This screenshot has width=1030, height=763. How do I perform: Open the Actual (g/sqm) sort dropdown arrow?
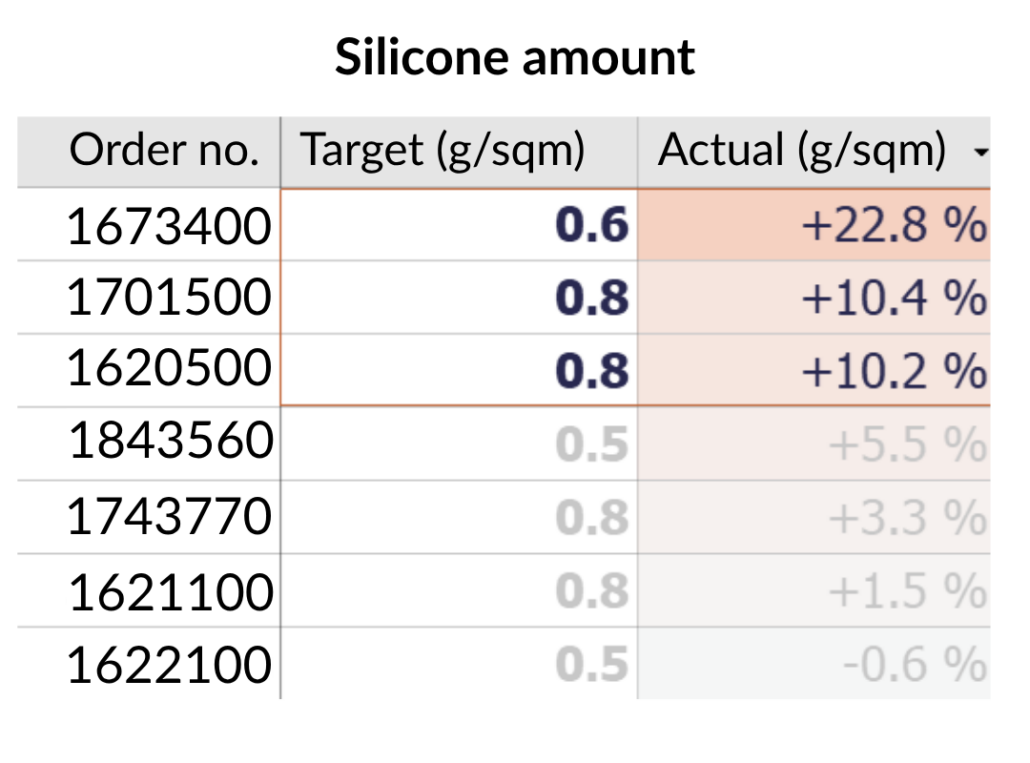pos(980,152)
